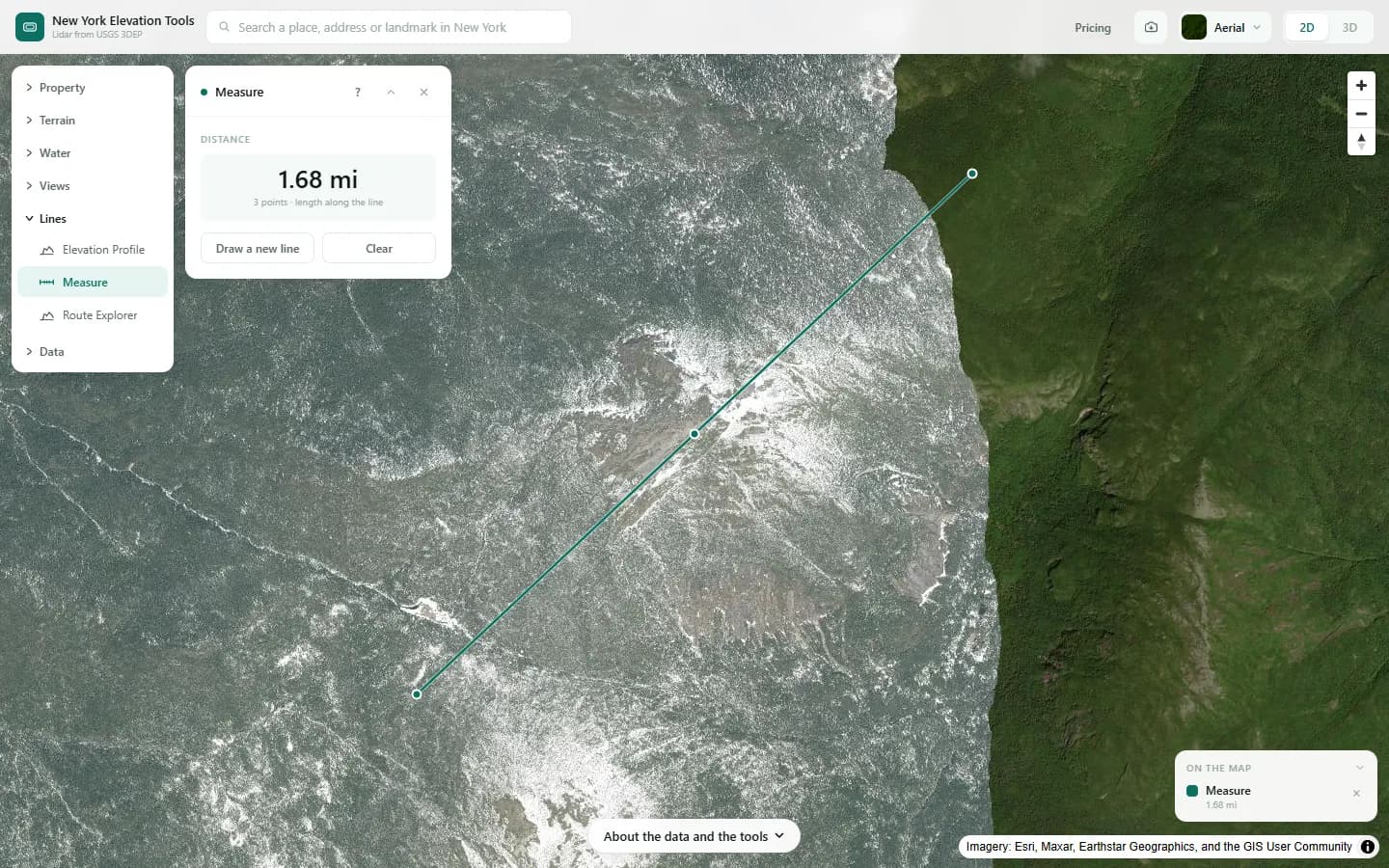Image resolution: width=1389 pixels, height=868 pixels.
Task: Open the Elevation Profile tool
Action: [x=93, y=250]
